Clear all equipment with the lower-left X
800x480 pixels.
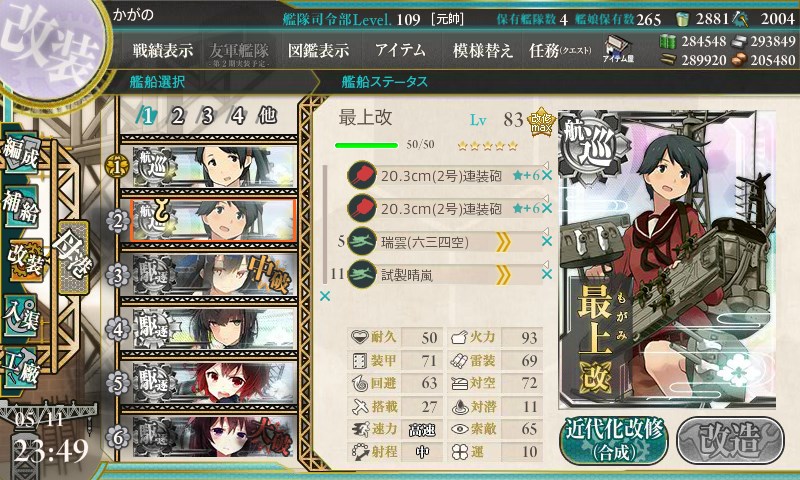click(324, 296)
